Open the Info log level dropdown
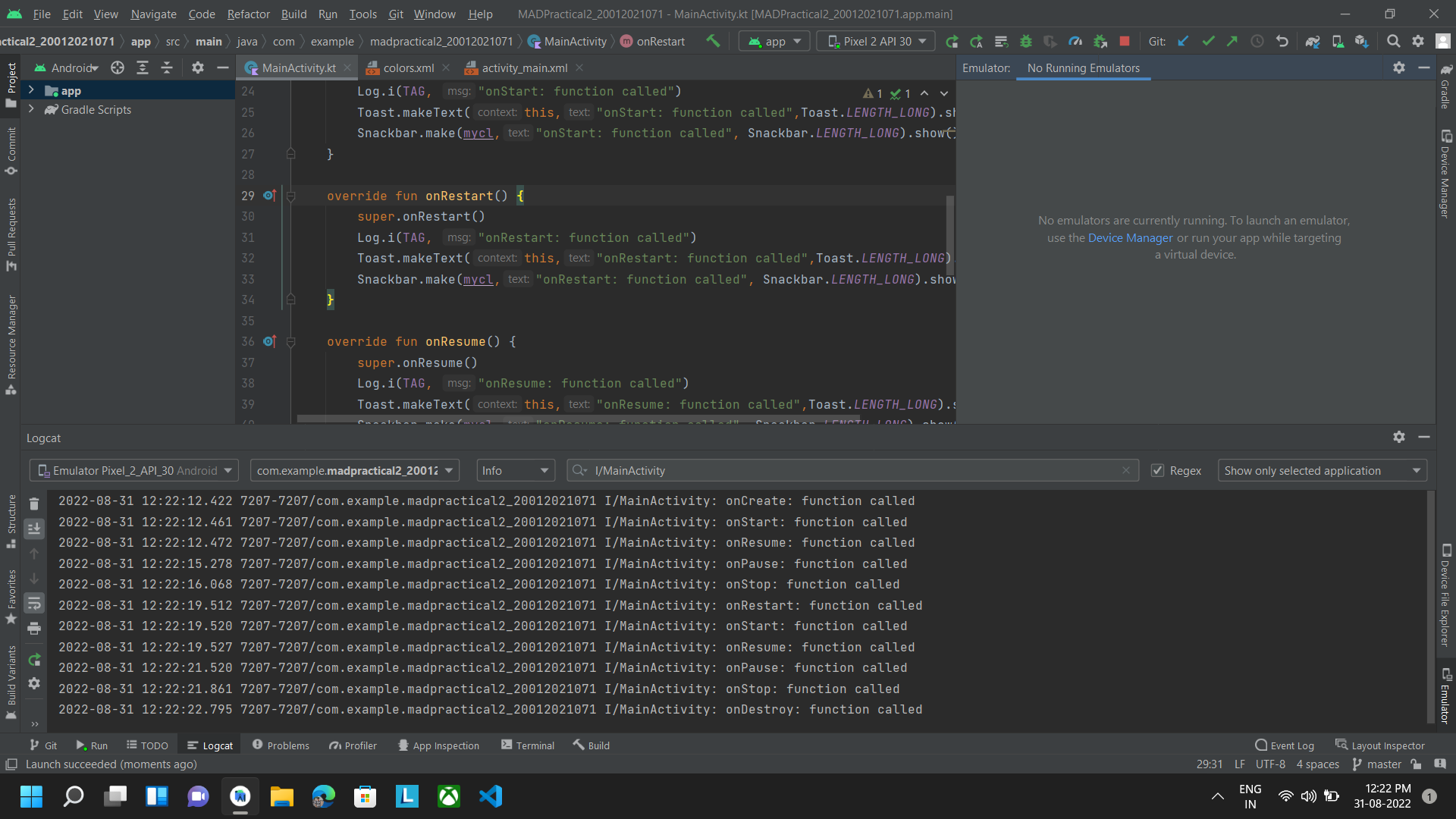This screenshot has width=1456, height=819. point(515,470)
